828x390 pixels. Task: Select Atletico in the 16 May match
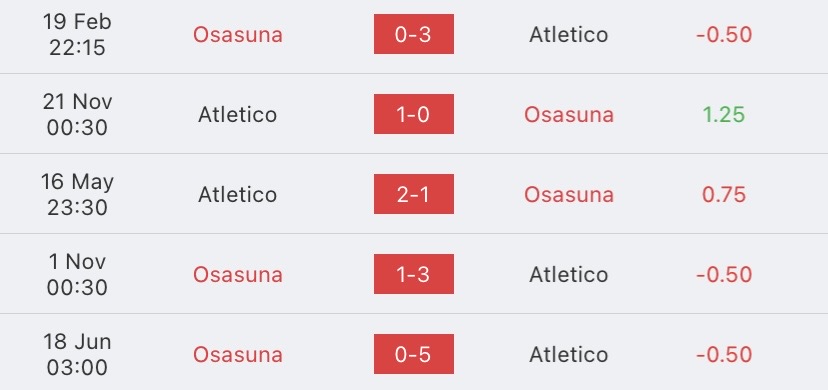(238, 194)
